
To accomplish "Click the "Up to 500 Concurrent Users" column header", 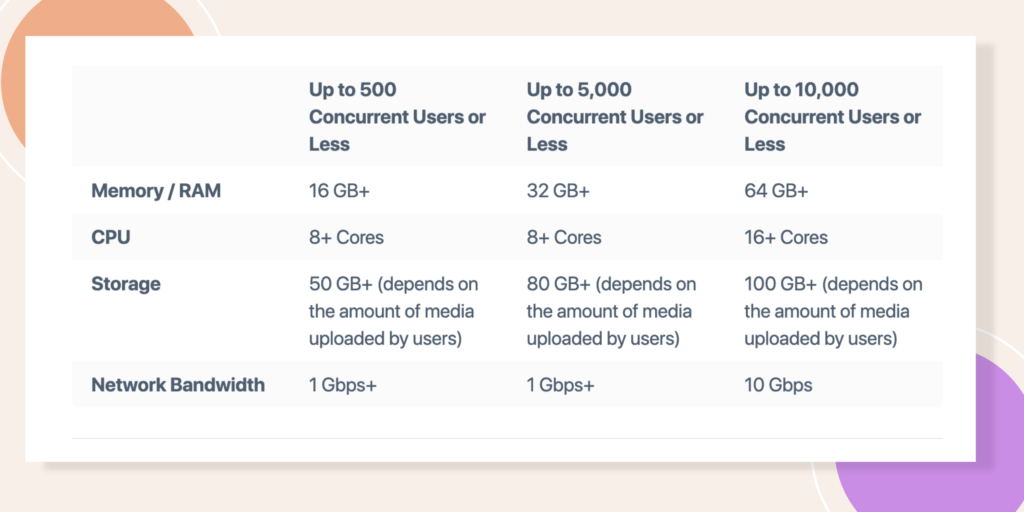I will [x=397, y=117].
